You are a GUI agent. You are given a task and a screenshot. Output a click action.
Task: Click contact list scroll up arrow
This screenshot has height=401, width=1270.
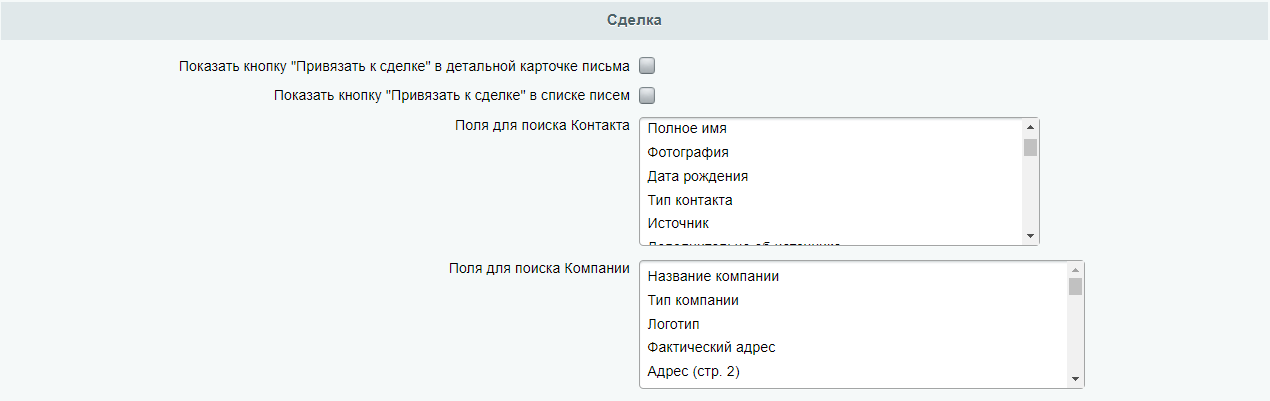click(1030, 127)
